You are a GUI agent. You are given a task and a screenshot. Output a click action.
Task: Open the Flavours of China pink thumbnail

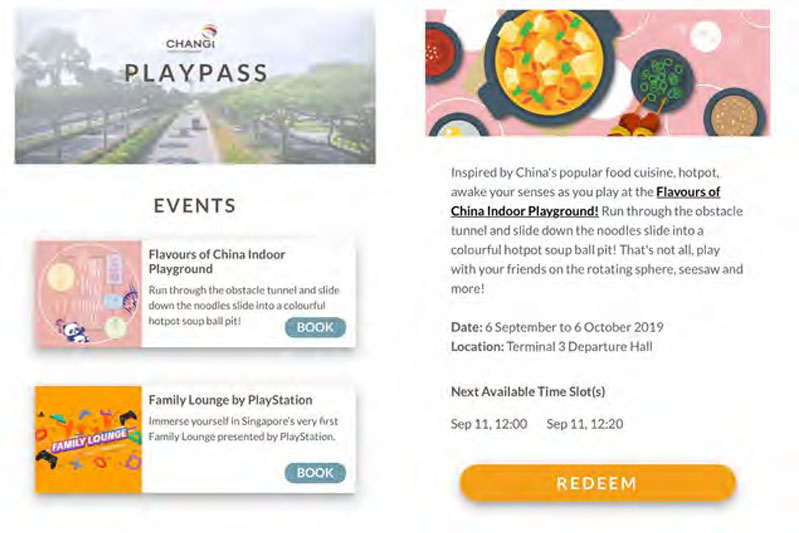click(x=88, y=294)
